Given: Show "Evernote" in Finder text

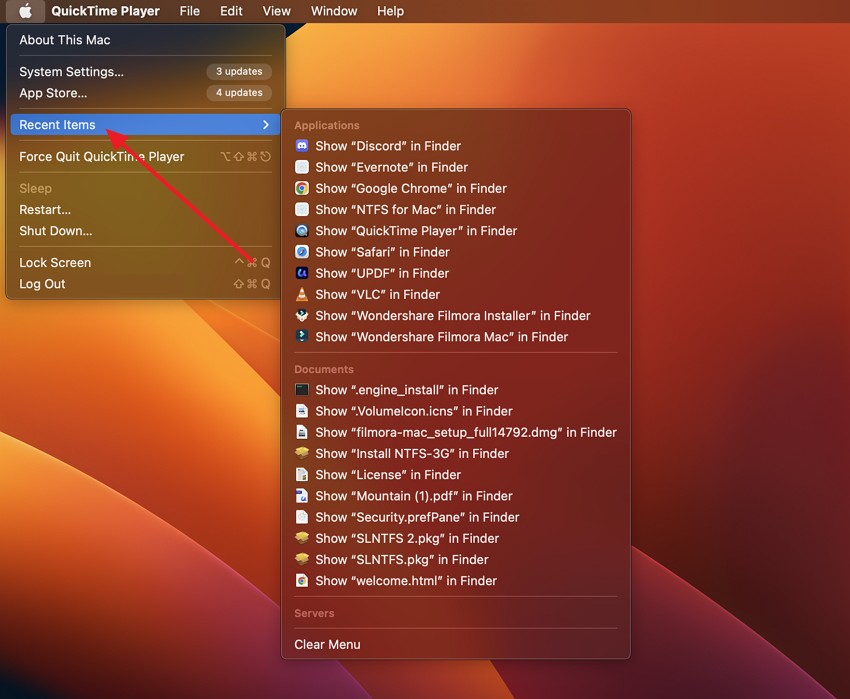Looking at the screenshot, I should tap(391, 167).
